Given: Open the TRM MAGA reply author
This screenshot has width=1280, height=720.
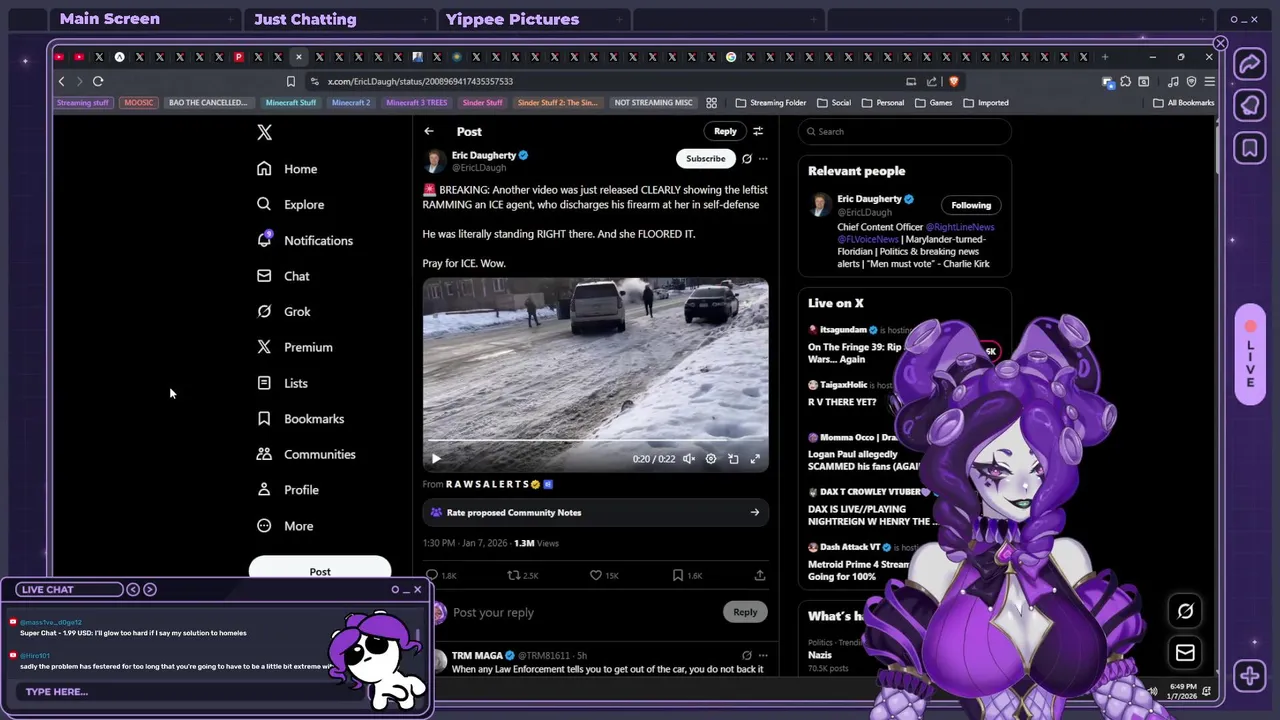Looking at the screenshot, I should [477, 655].
